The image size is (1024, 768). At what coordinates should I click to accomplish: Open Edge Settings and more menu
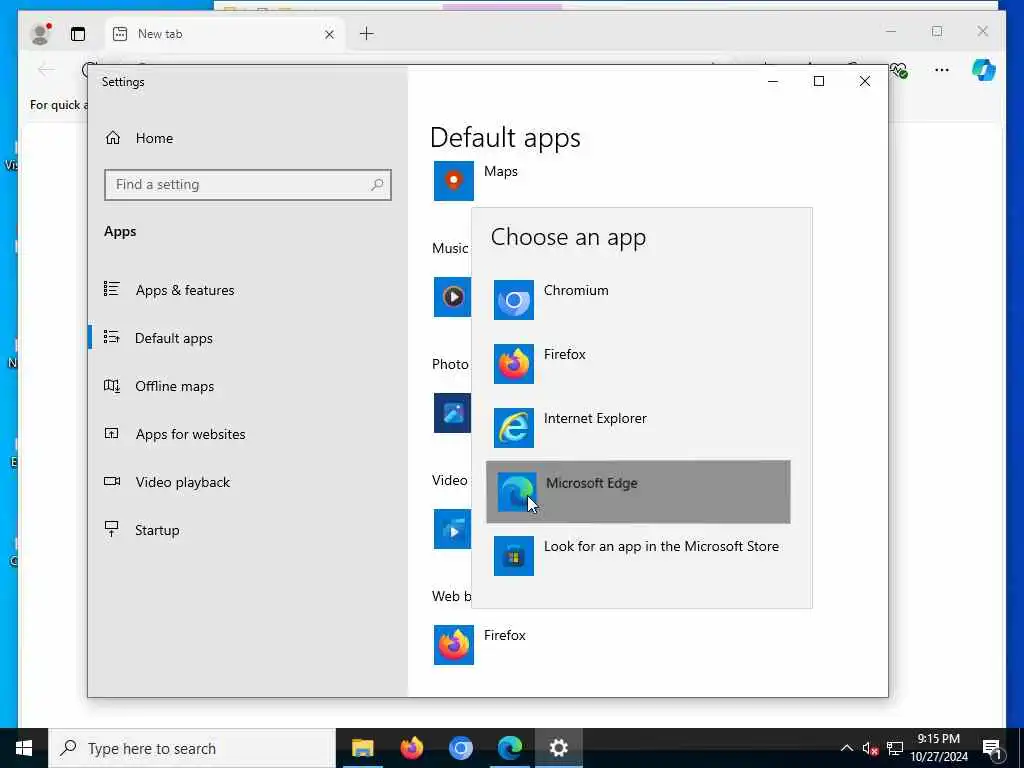(942, 70)
